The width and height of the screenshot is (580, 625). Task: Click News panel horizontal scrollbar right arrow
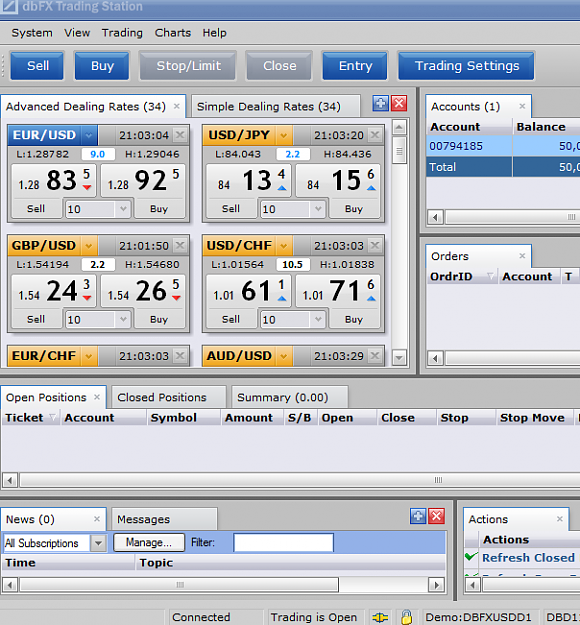pyautogui.click(x=436, y=585)
